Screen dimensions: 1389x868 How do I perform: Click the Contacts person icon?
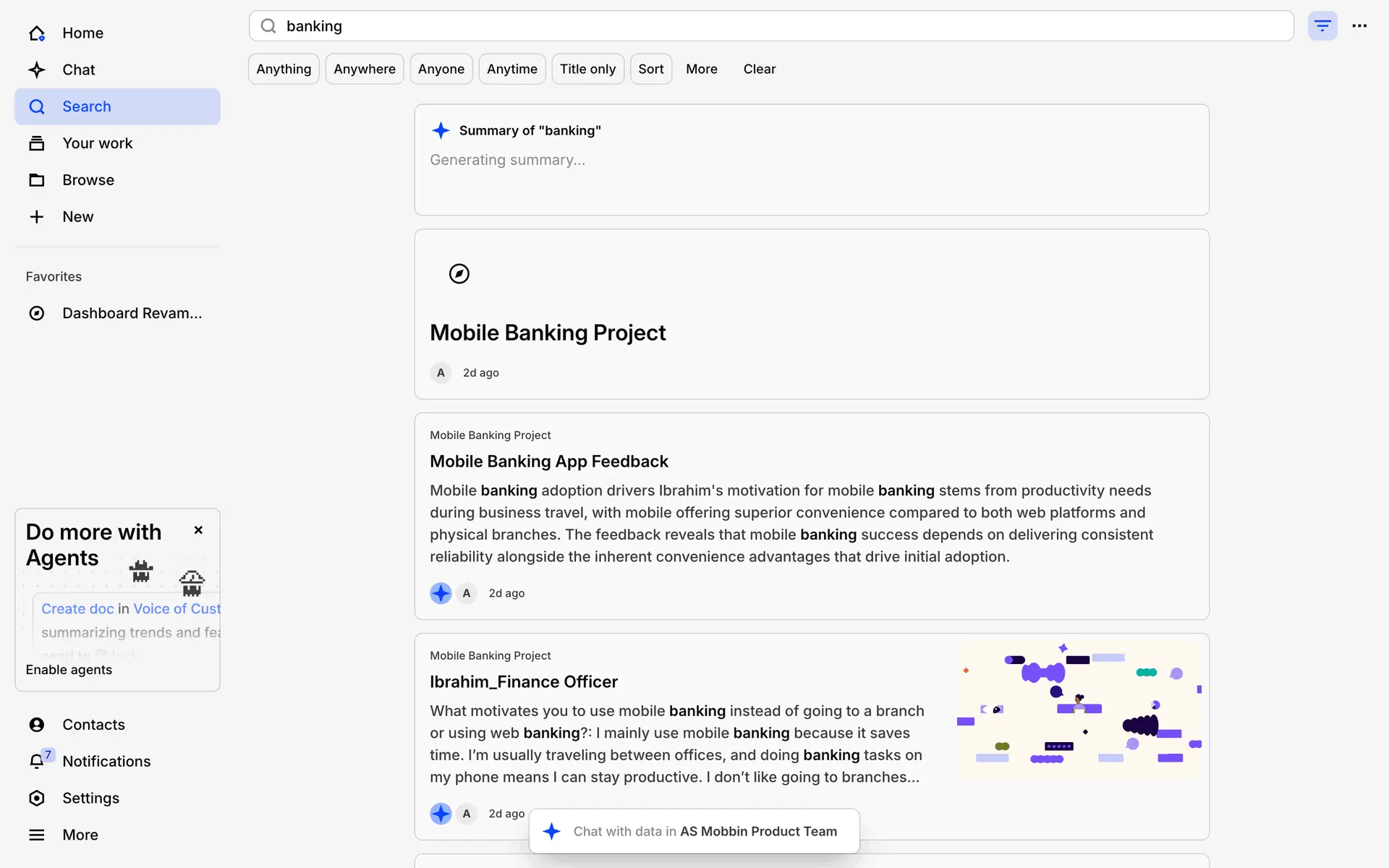37,725
